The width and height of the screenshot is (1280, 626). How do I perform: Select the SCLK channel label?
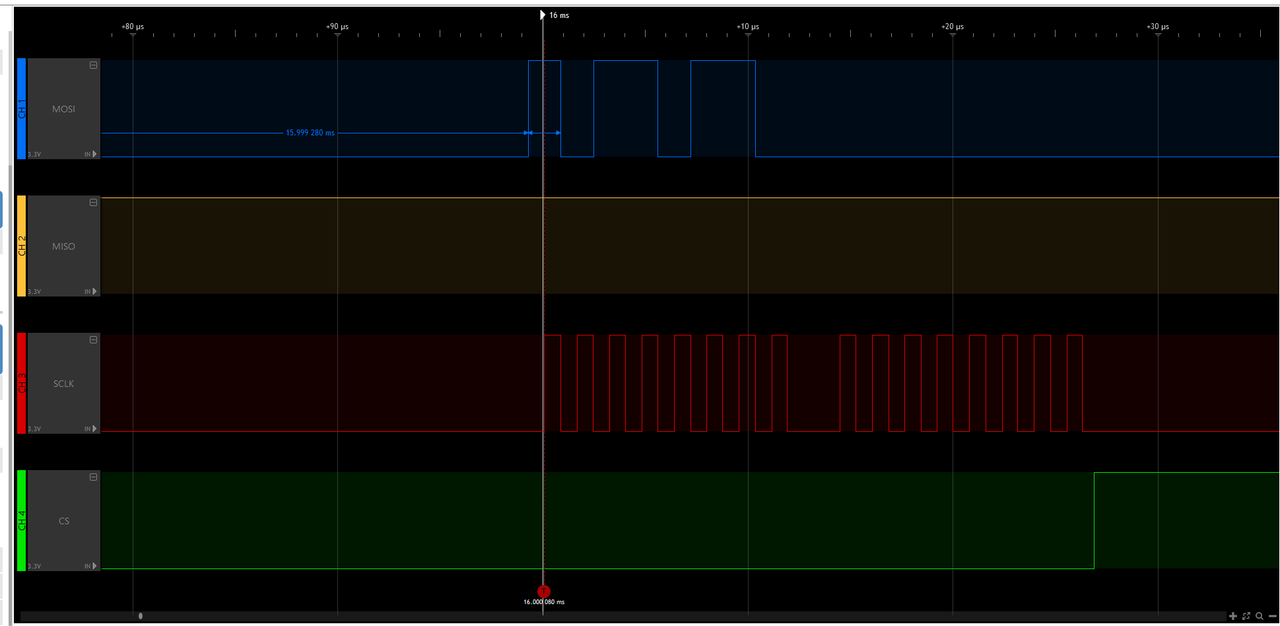pos(64,383)
